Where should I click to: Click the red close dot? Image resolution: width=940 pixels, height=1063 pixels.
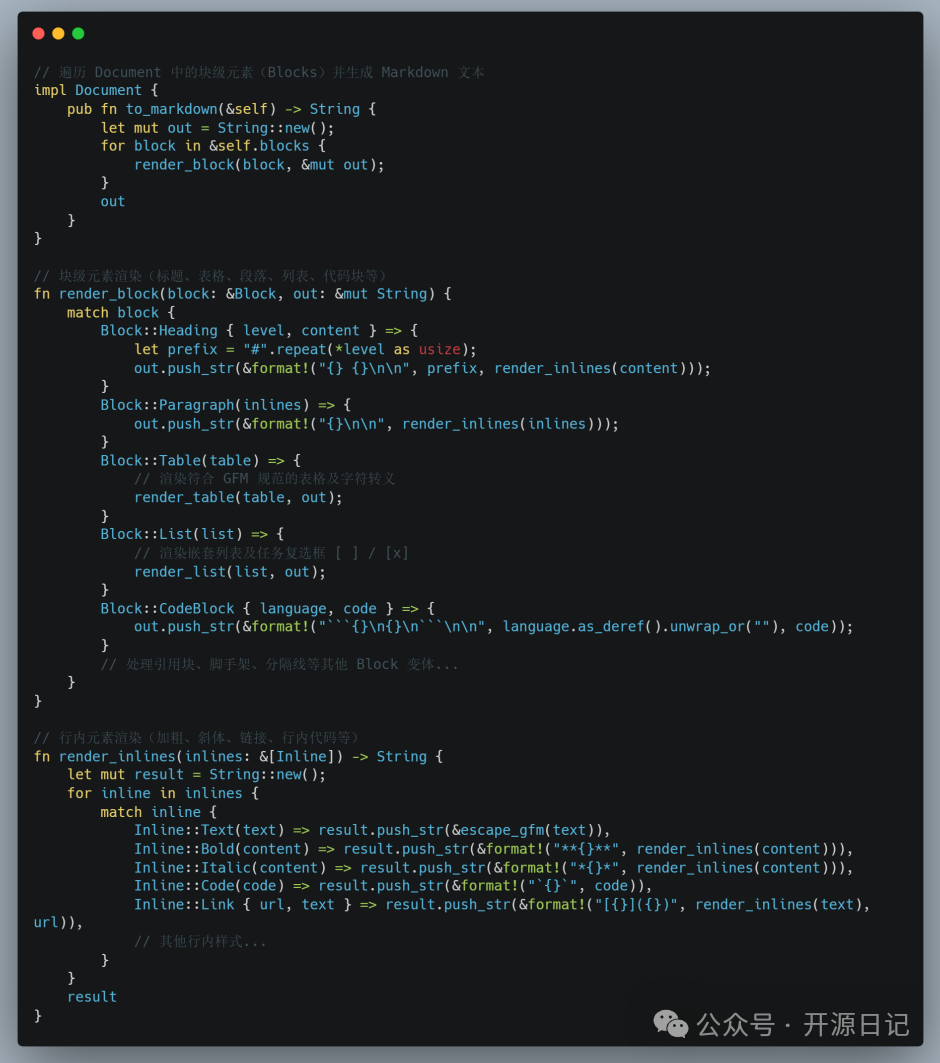pyautogui.click(x=39, y=33)
